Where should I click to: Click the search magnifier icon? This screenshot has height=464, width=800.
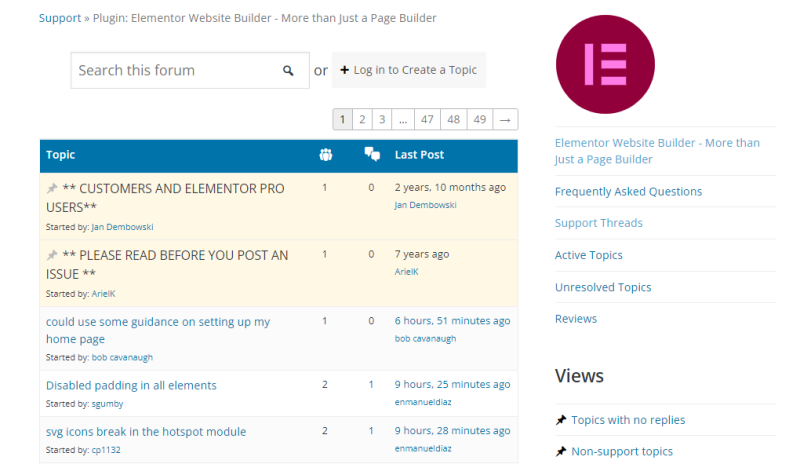tap(288, 70)
